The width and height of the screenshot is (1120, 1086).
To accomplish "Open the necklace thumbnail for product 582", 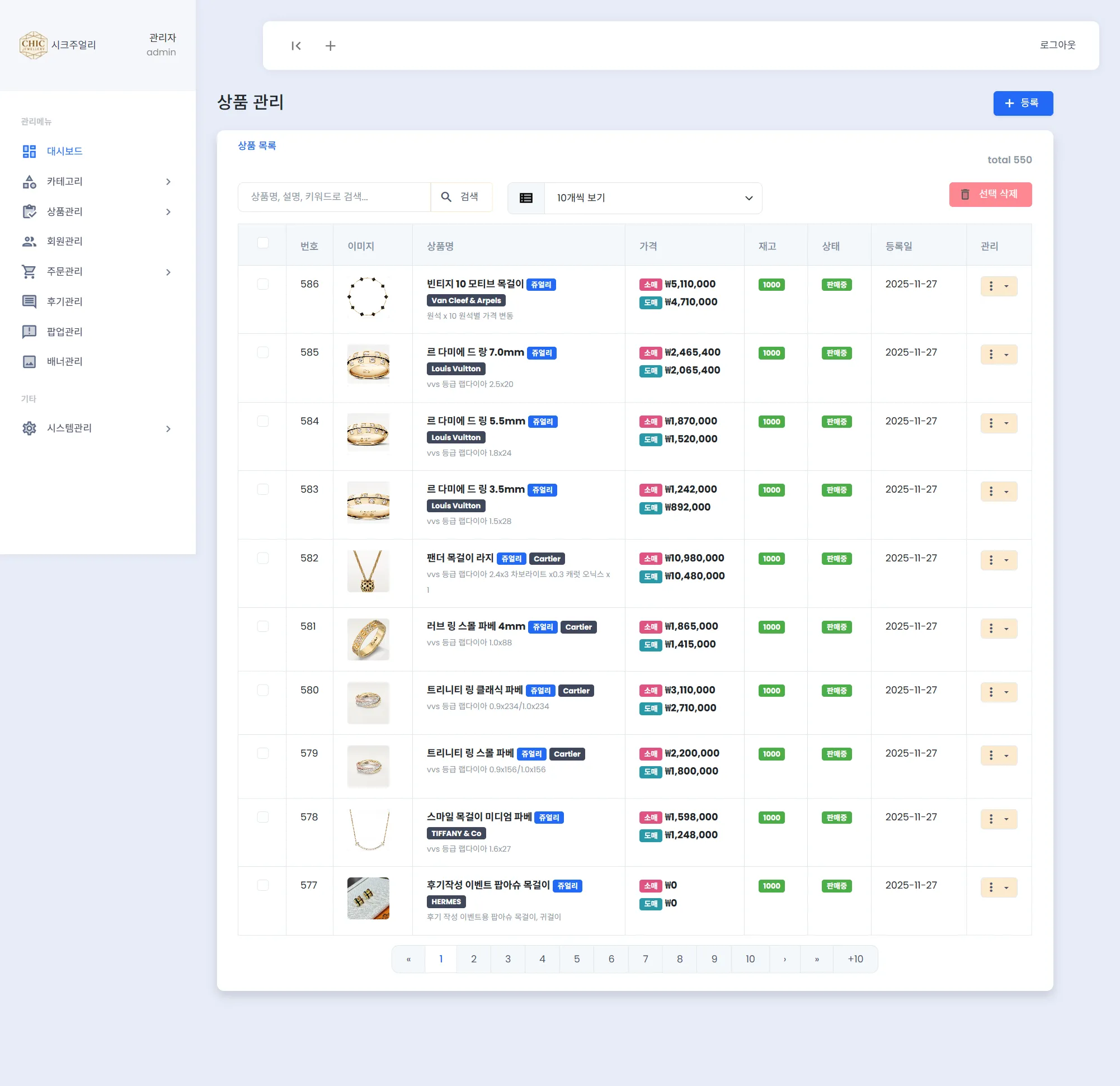I will click(368, 572).
